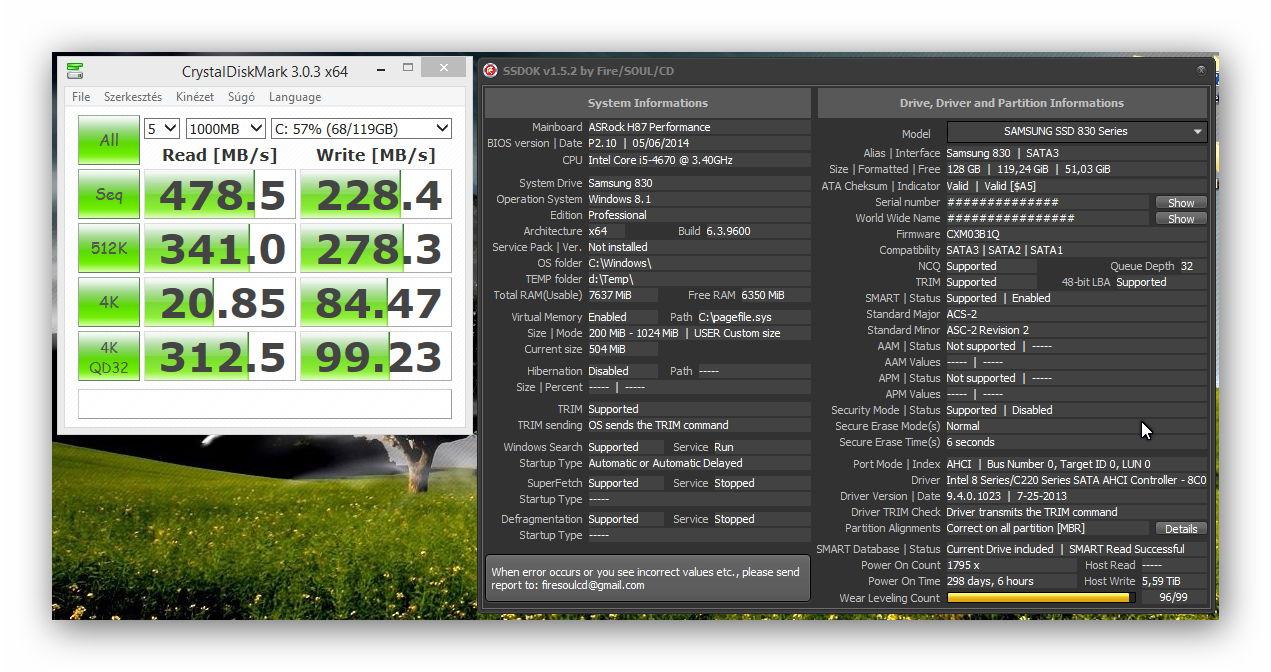Click the Mainboard value ASRock H87 Performance
Screen dimensions: 1271x672
649,127
